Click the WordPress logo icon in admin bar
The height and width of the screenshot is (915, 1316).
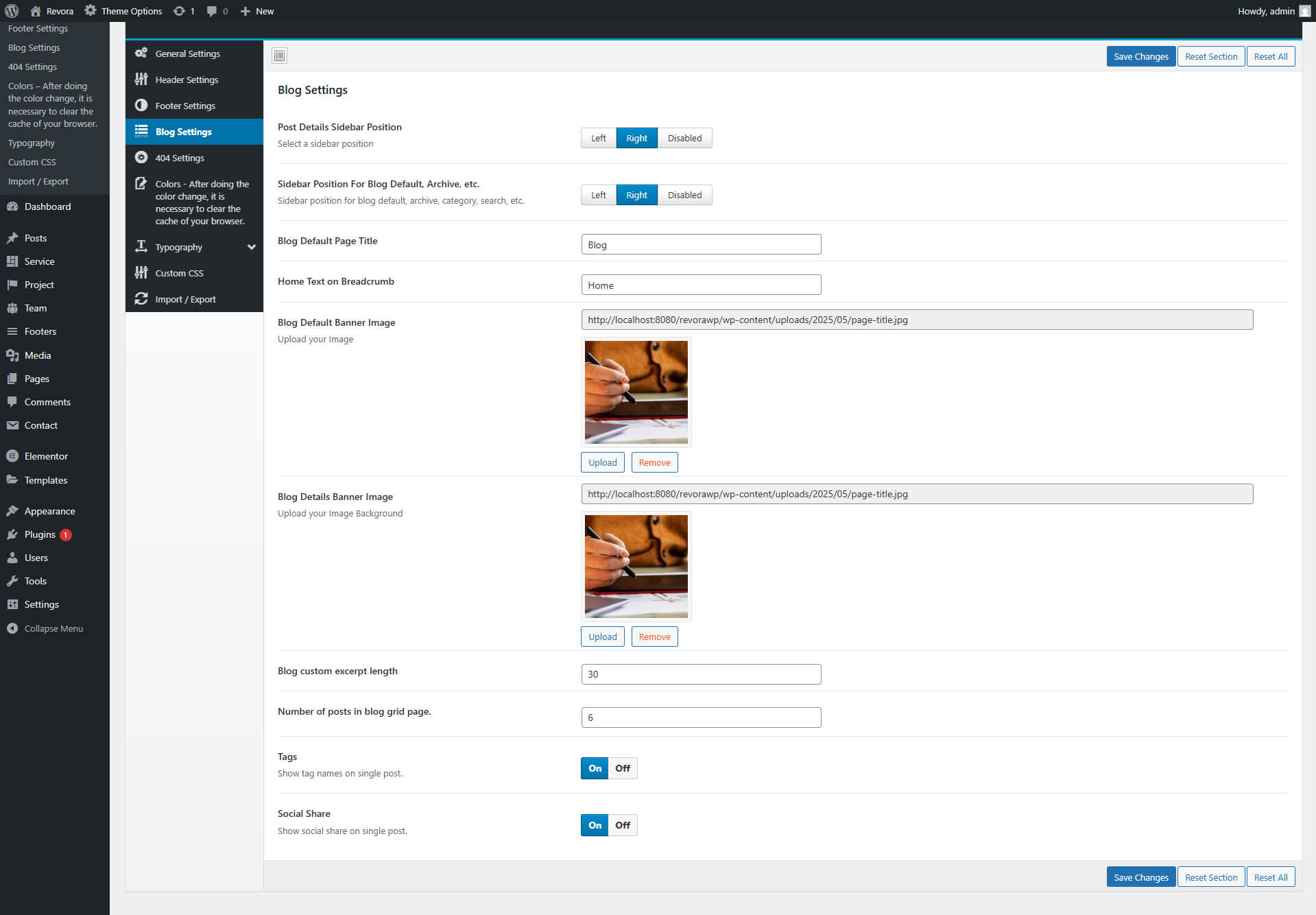(12, 11)
